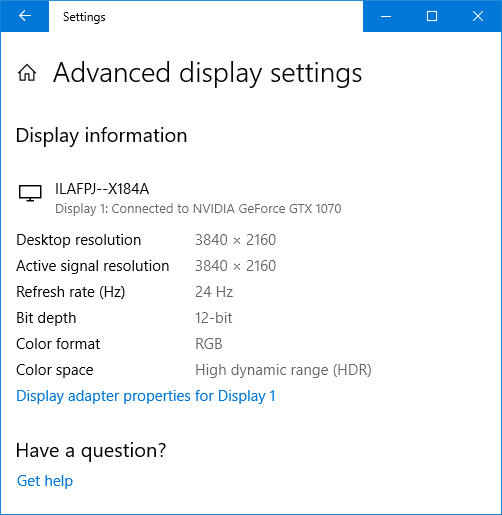Close the Settings window
The width and height of the screenshot is (502, 515).
[478, 16]
